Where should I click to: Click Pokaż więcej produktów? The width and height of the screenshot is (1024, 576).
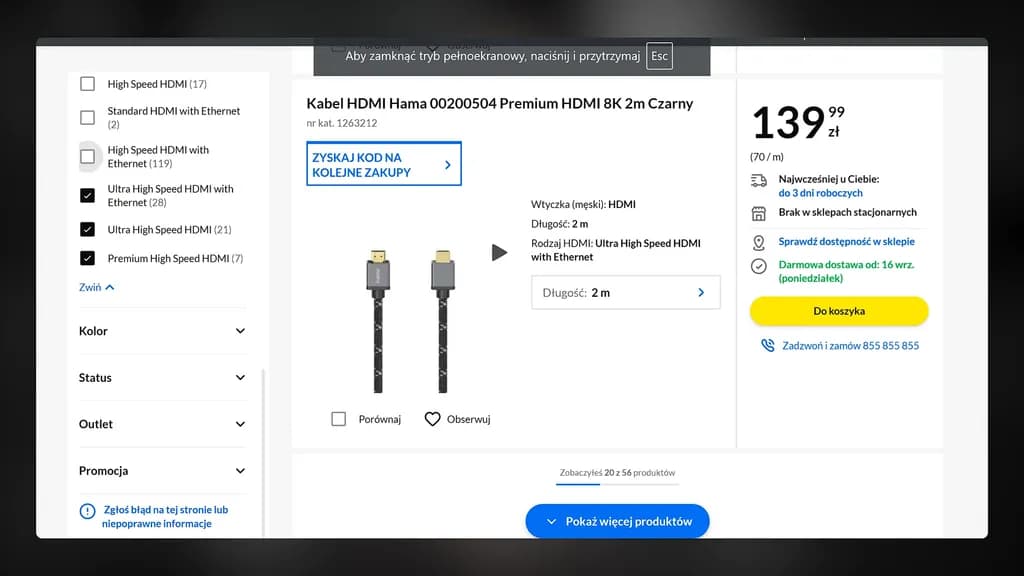point(617,521)
